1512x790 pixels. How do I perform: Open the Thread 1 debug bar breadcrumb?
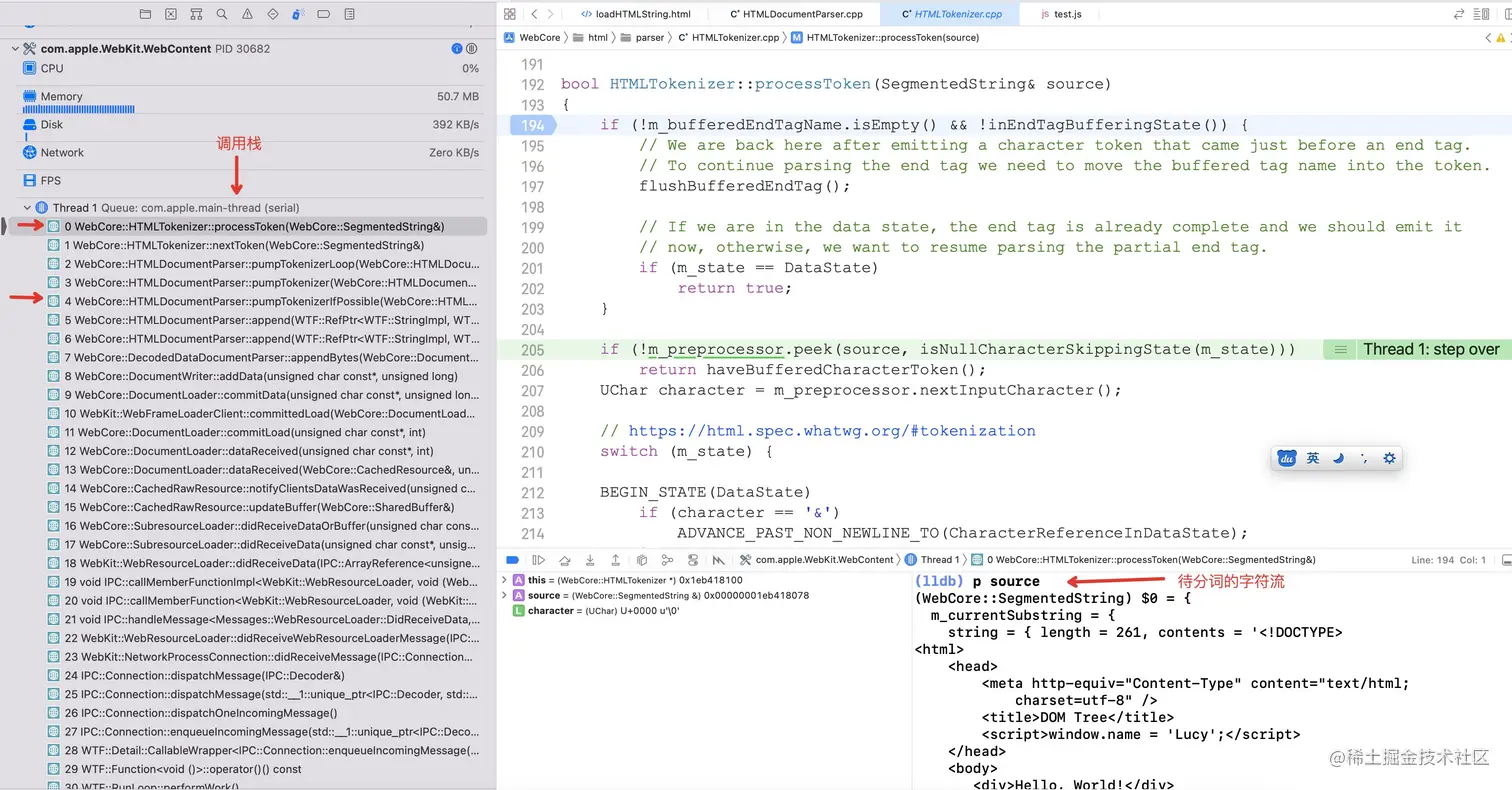point(932,560)
